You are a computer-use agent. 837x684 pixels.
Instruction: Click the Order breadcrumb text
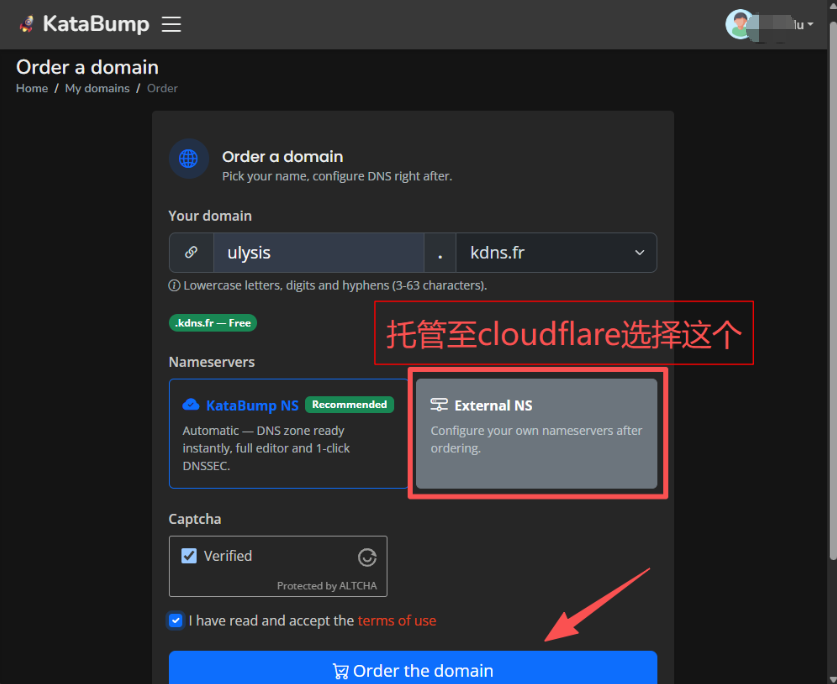pos(162,88)
